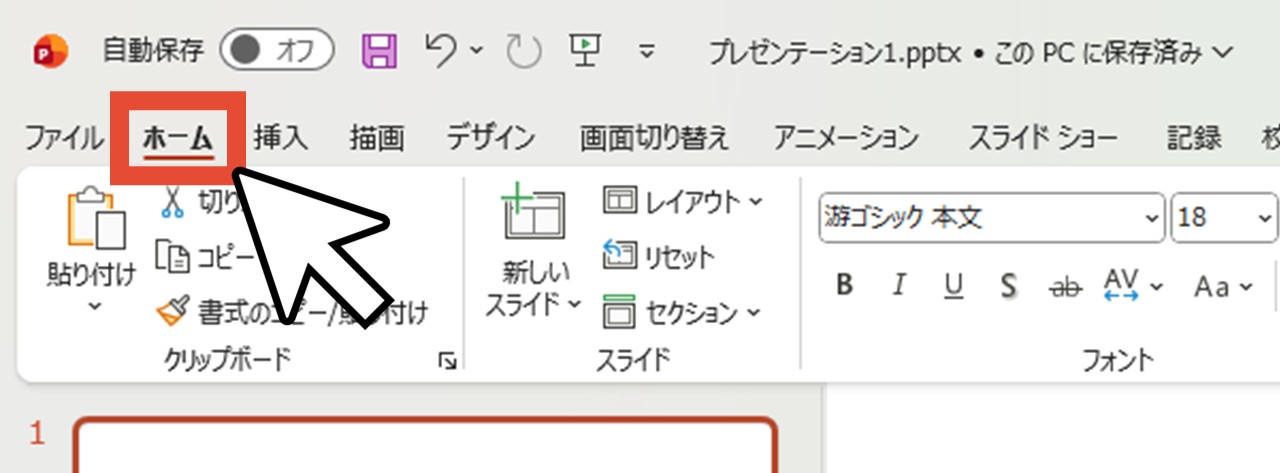This screenshot has width=1280, height=473.
Task: Click the AV character spacing icon
Action: 1120,286
